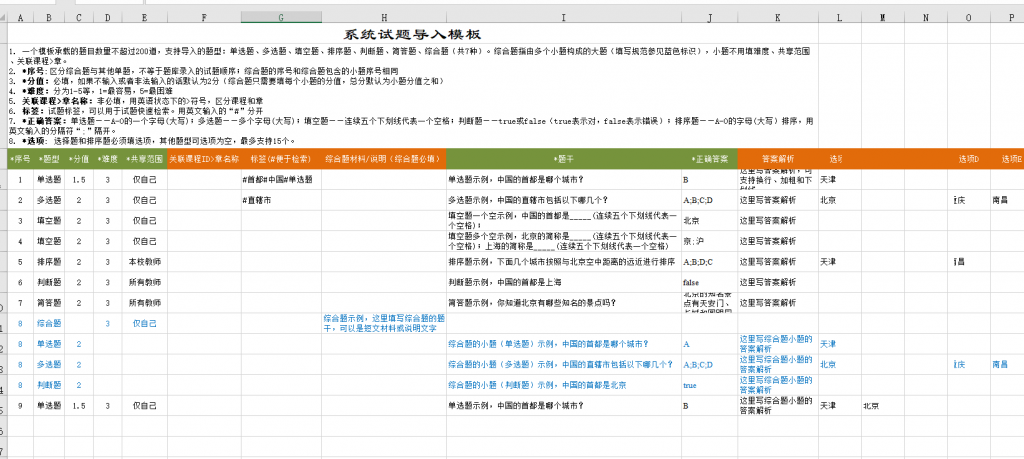
Task: Click the title cell 系统试题导入模板
Action: point(413,34)
